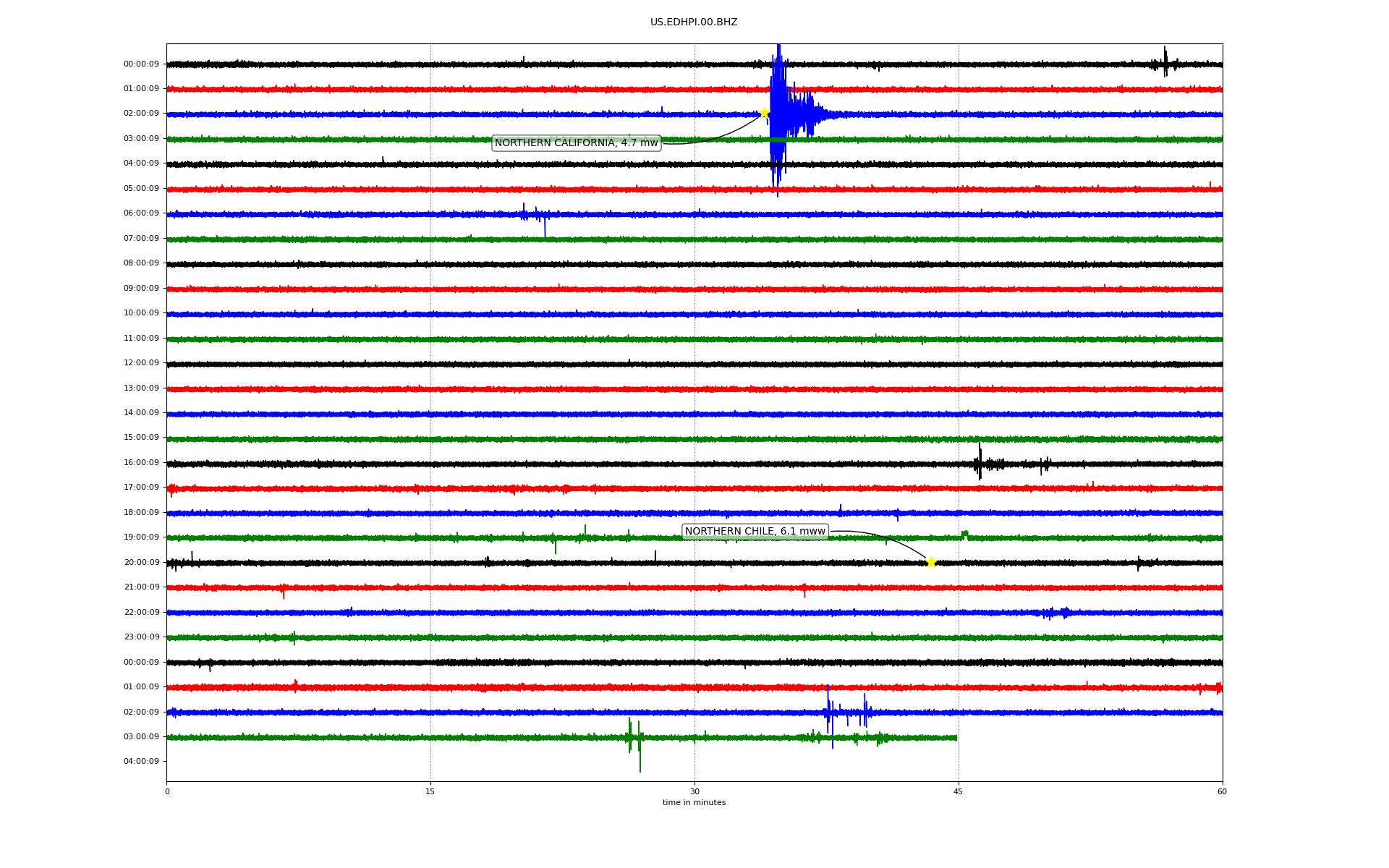Viewport: 1389px width, 868px height.
Task: Click the Northern California event star marker
Action: point(763,113)
